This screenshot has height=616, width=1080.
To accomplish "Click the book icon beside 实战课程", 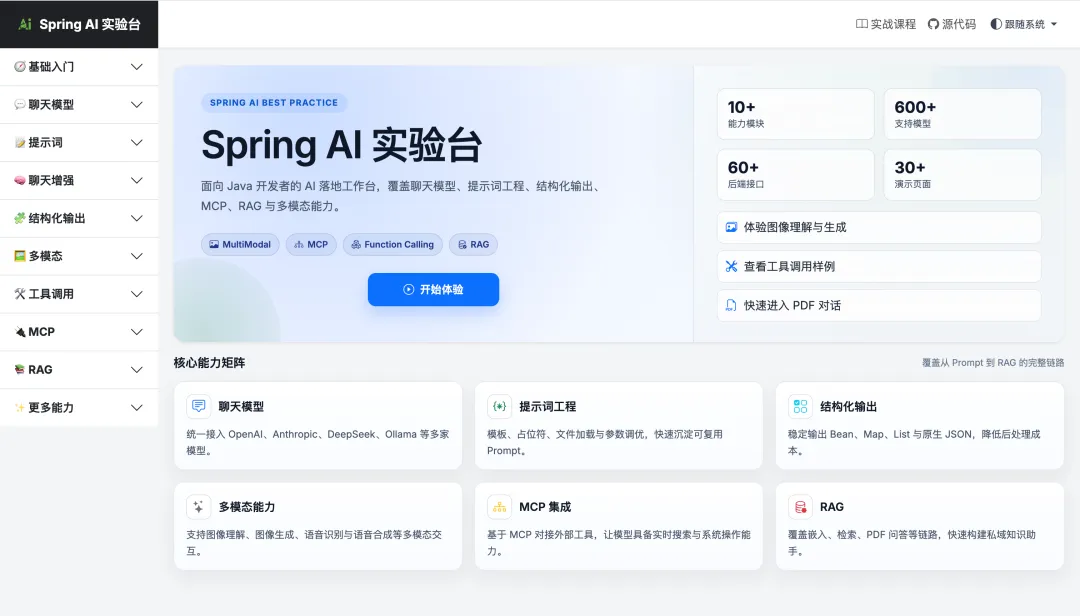I will tap(862, 24).
